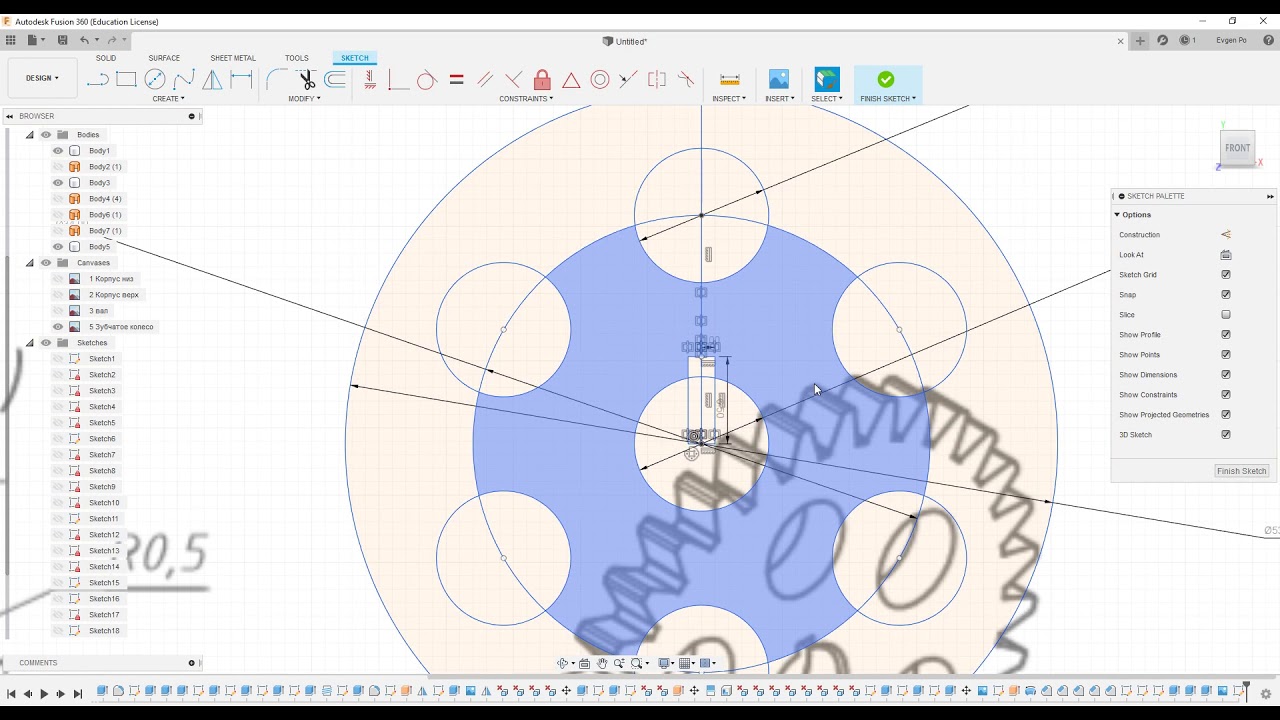The height and width of the screenshot is (720, 1280).
Task: Open timeline settings gear
Action: point(1266,693)
